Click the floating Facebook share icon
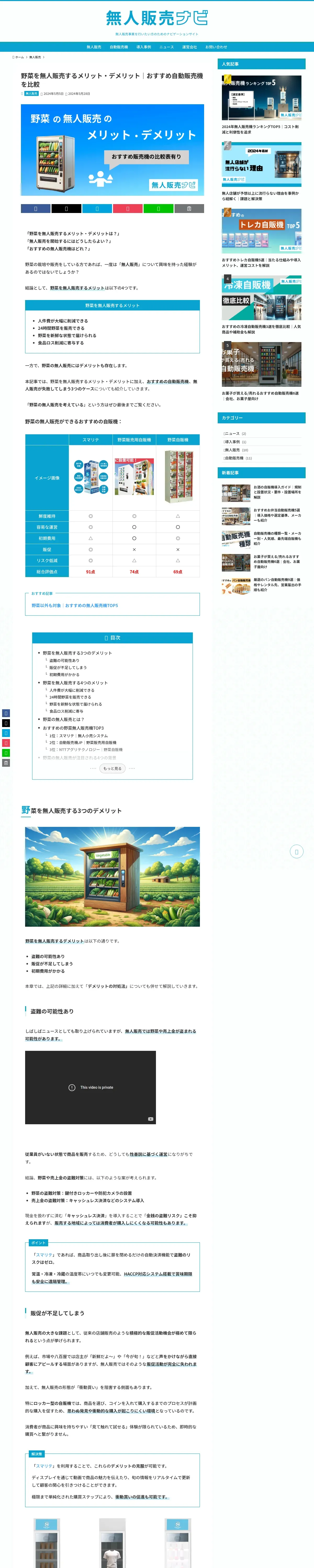The image size is (314, 1568). [6, 713]
